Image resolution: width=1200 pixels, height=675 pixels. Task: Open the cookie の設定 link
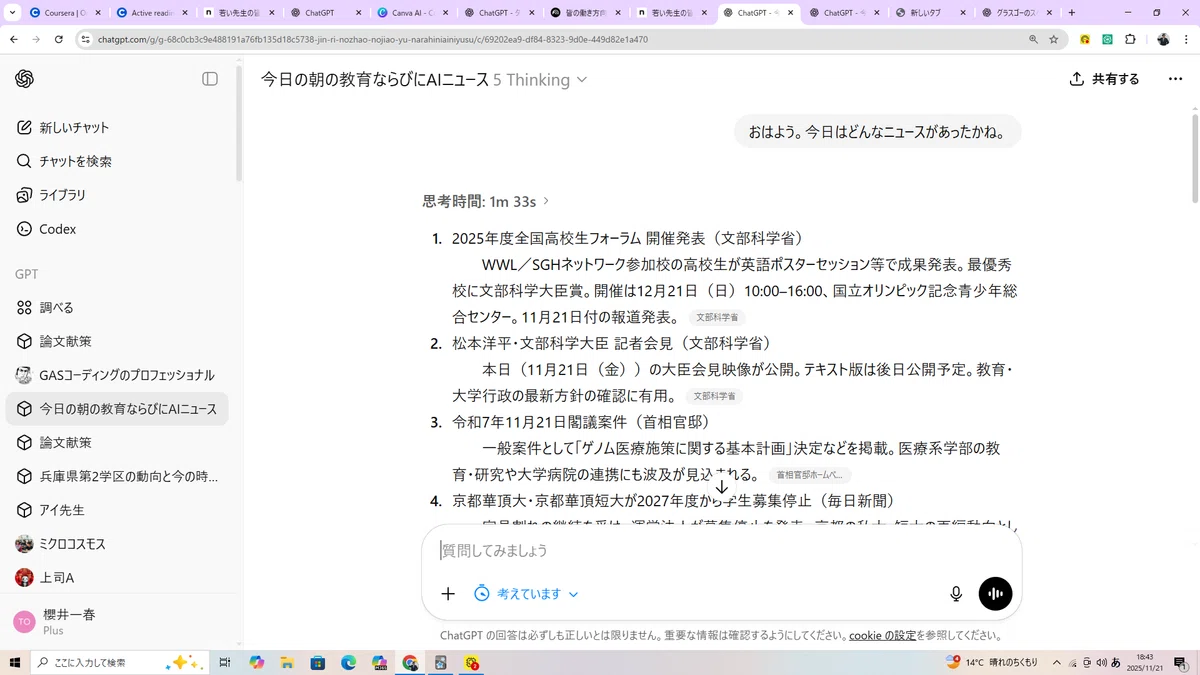[x=883, y=635]
